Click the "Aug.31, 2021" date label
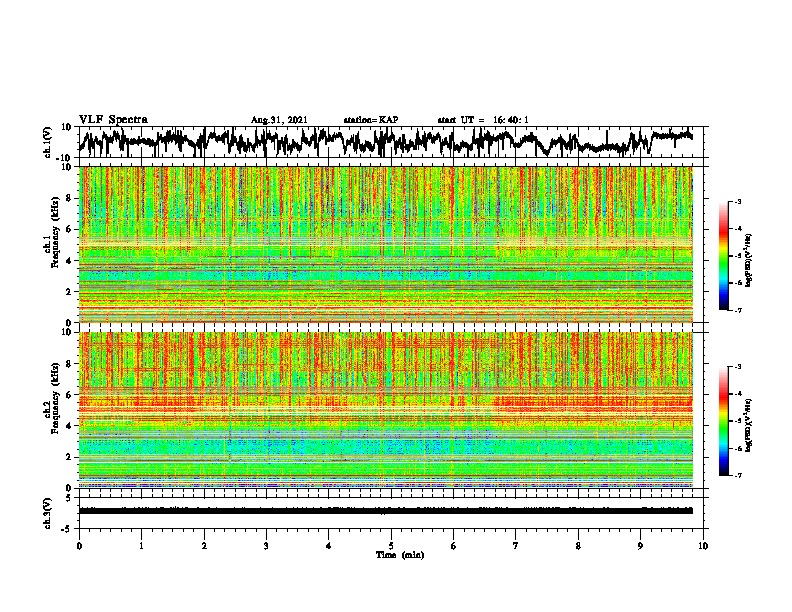 [279, 120]
